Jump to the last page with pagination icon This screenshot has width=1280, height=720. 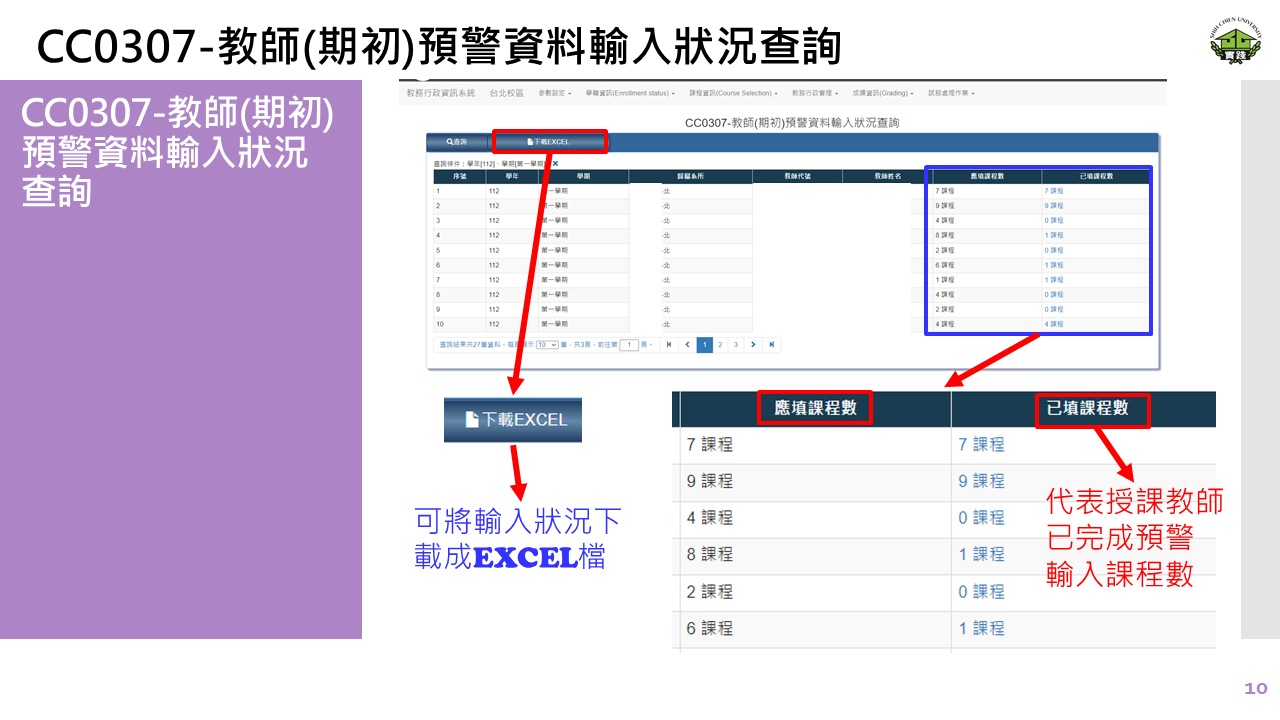[x=771, y=345]
